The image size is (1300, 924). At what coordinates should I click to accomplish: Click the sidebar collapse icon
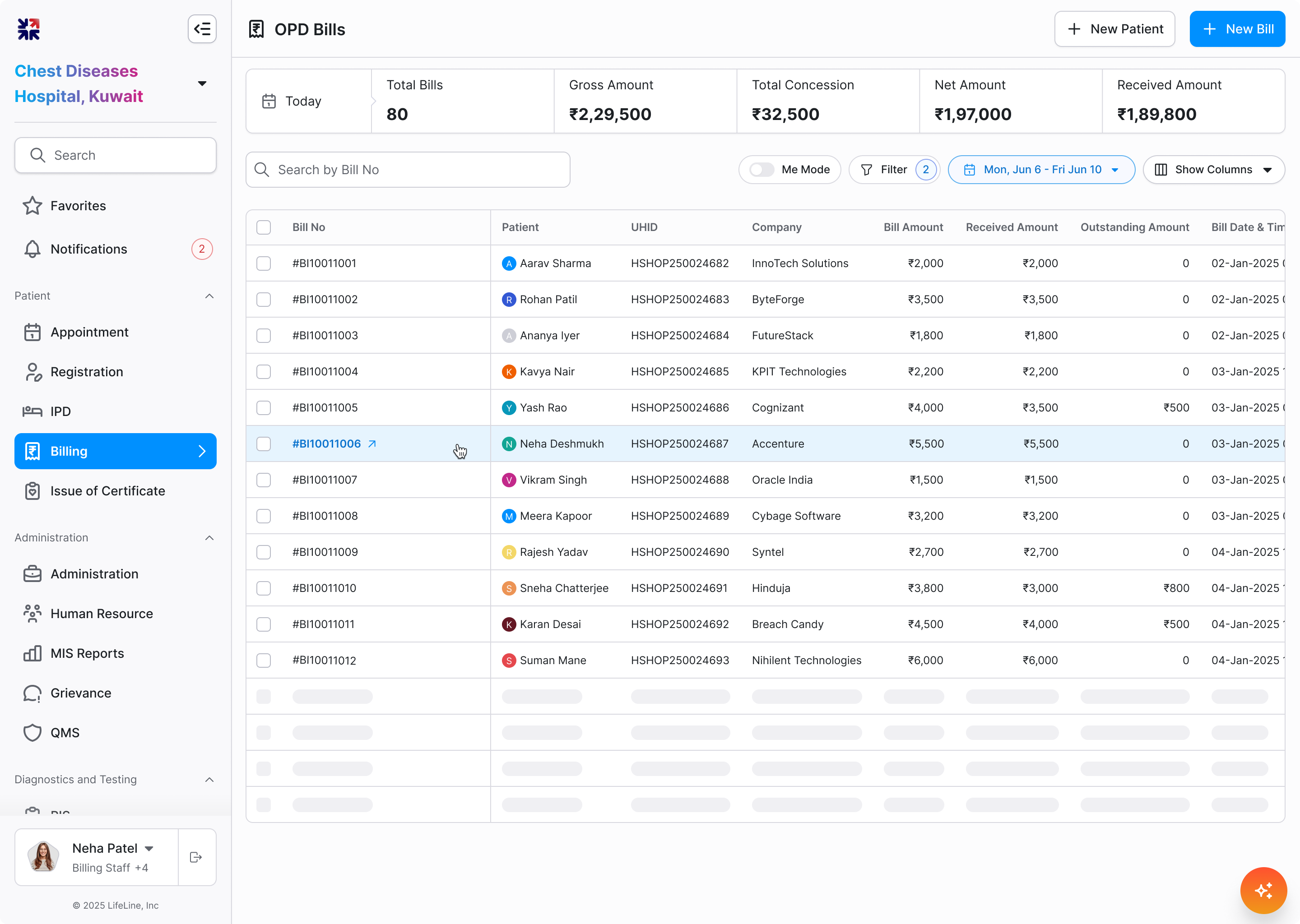202,29
